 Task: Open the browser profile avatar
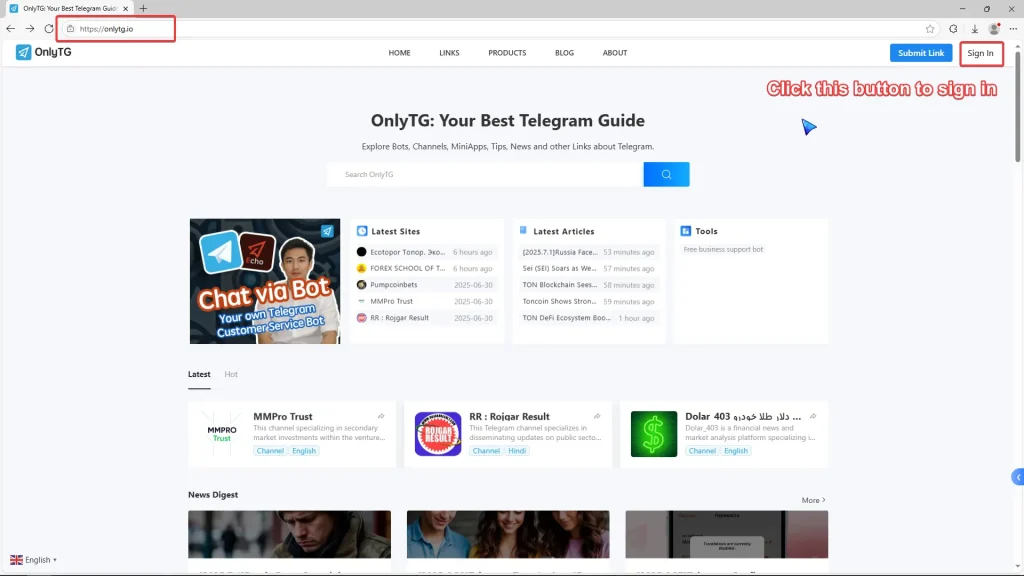[x=994, y=29]
